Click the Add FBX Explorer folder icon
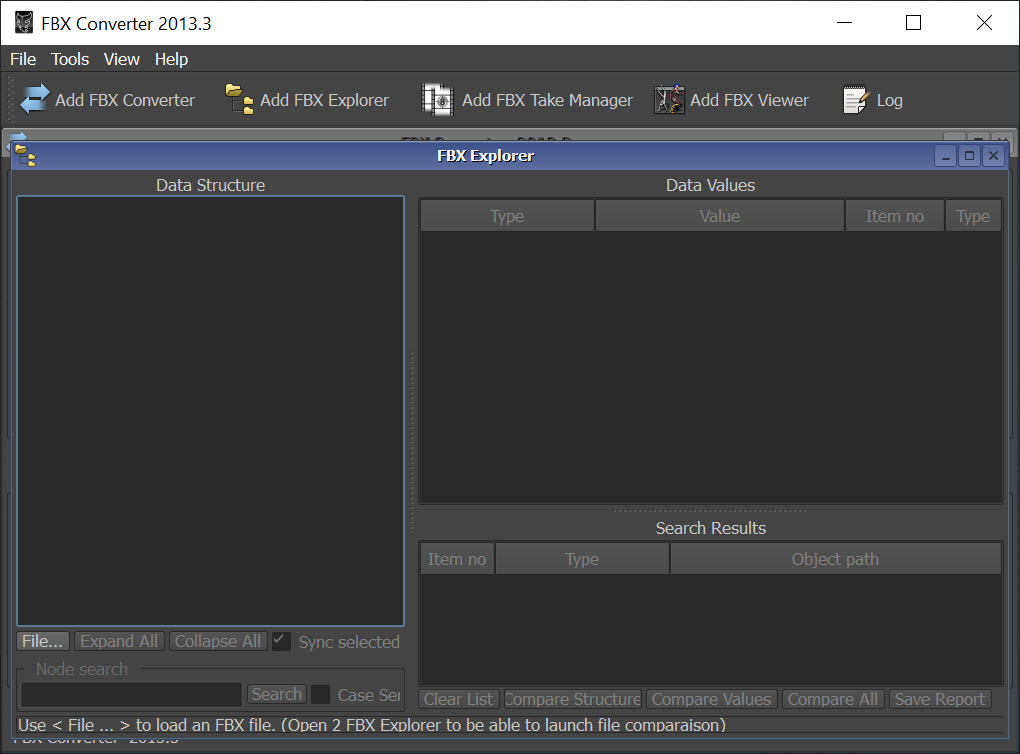 pos(239,100)
